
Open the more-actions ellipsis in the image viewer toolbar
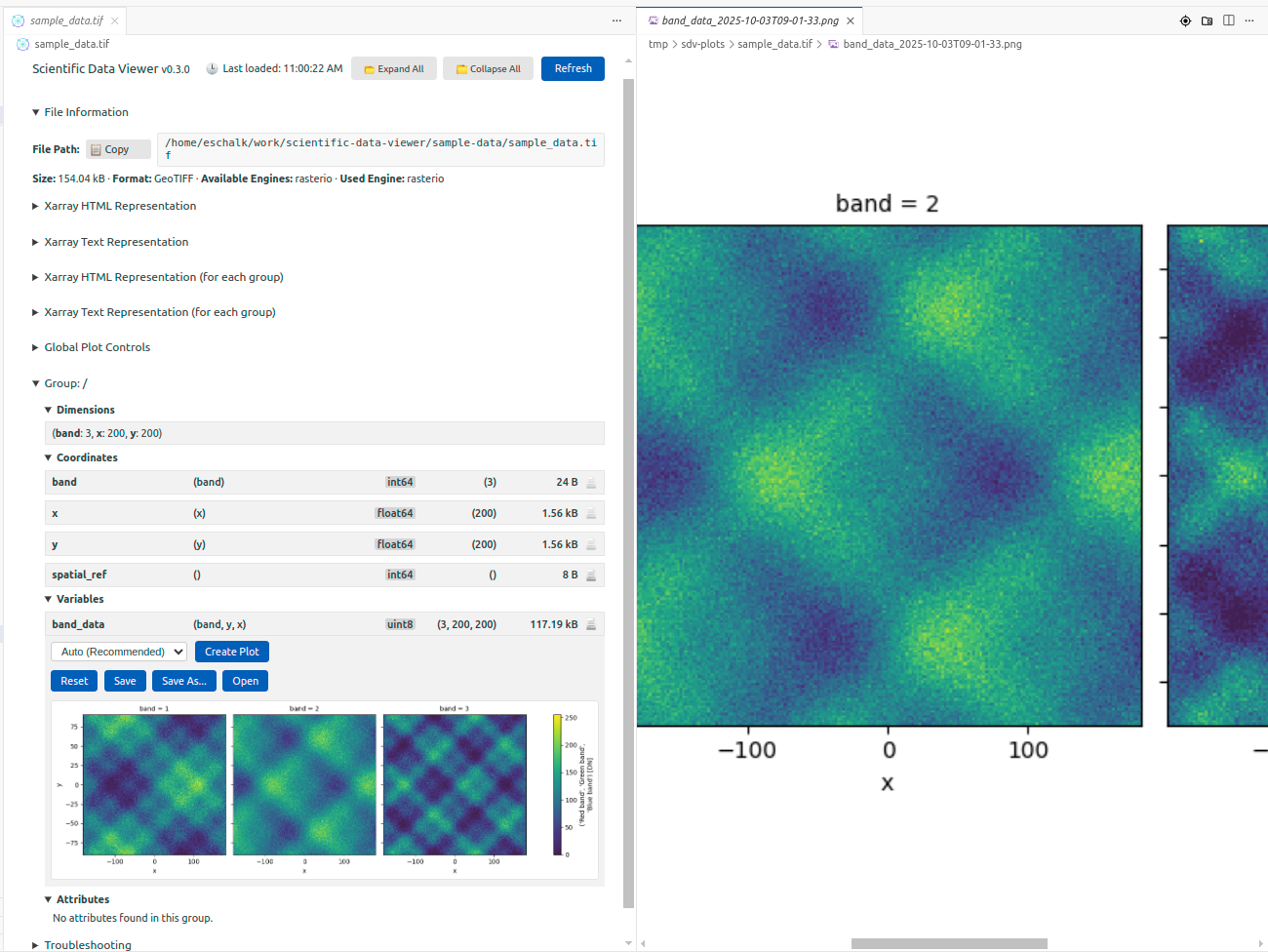pos(1249,20)
